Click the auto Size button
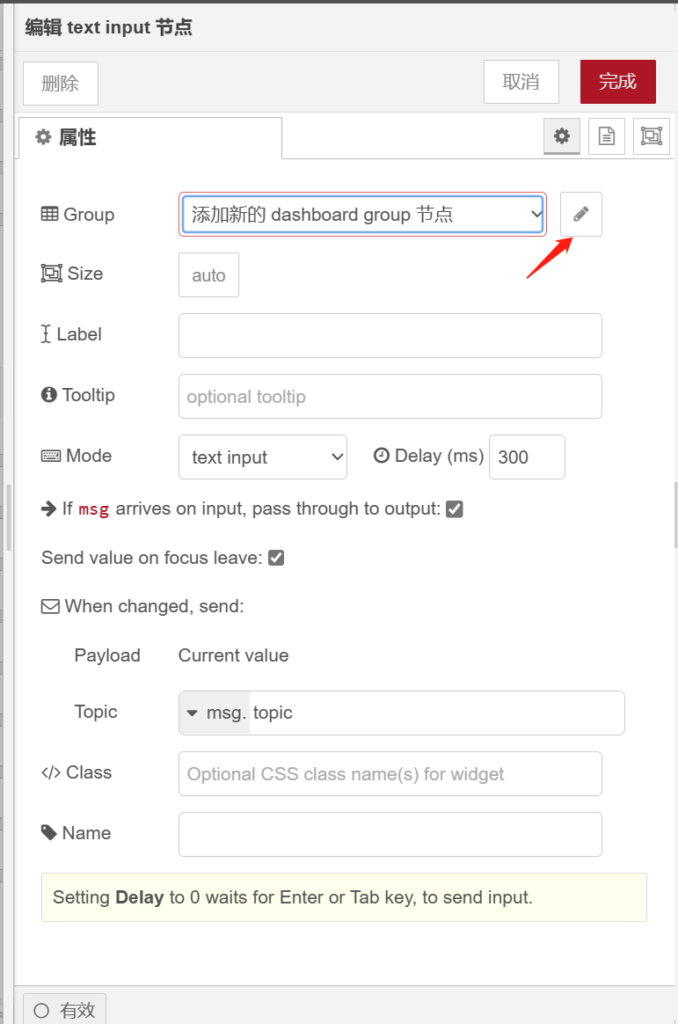This screenshot has width=678, height=1024. (208, 275)
